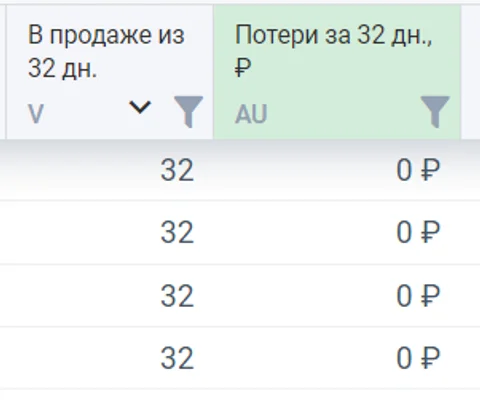Screen dimensions: 480x405
Task: Expand sort chevron in column V header
Action: click(x=140, y=107)
